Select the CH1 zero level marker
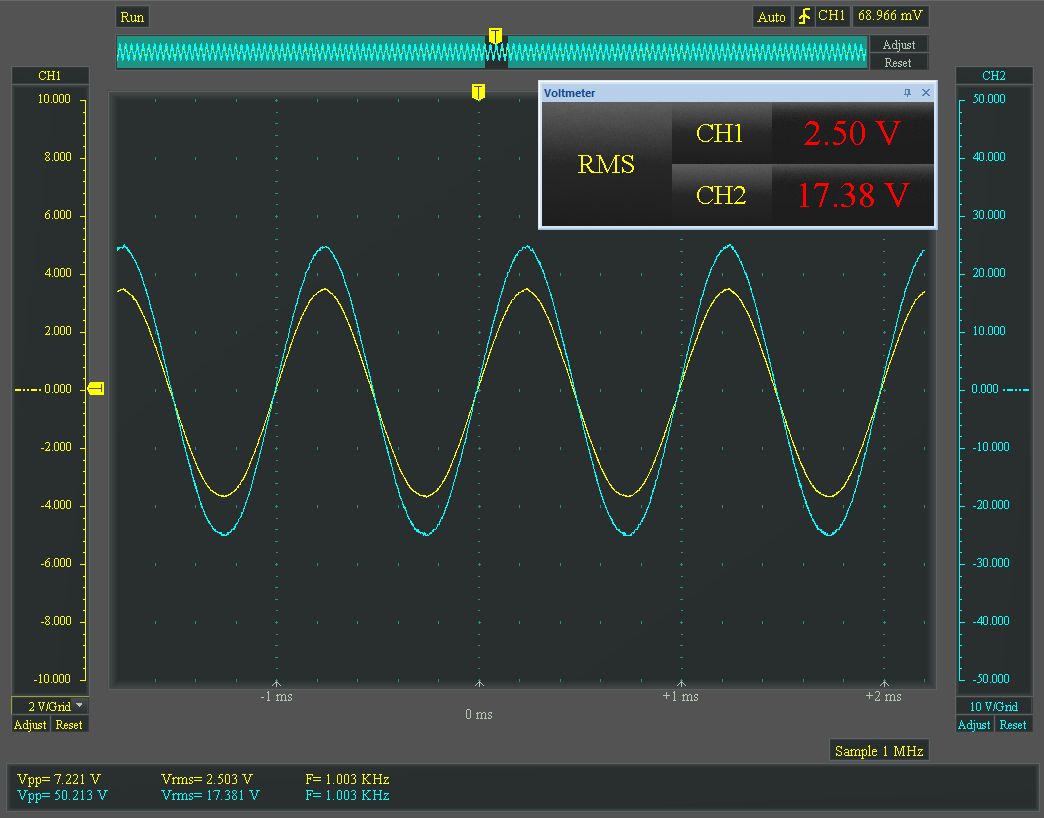The image size is (1044, 818). point(96,389)
